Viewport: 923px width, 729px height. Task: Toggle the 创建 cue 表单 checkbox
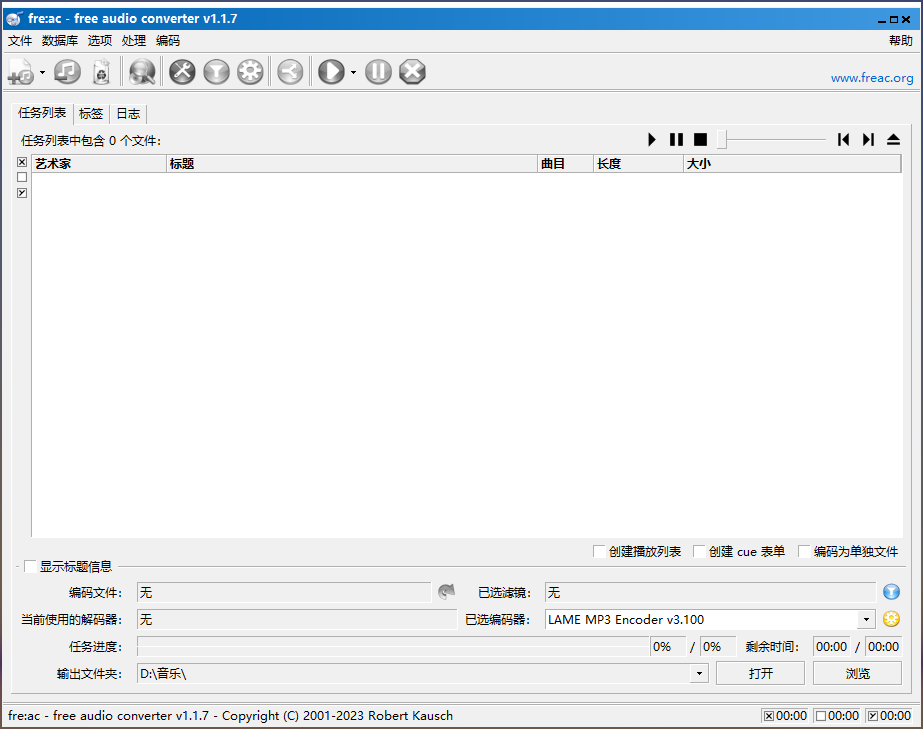[699, 551]
